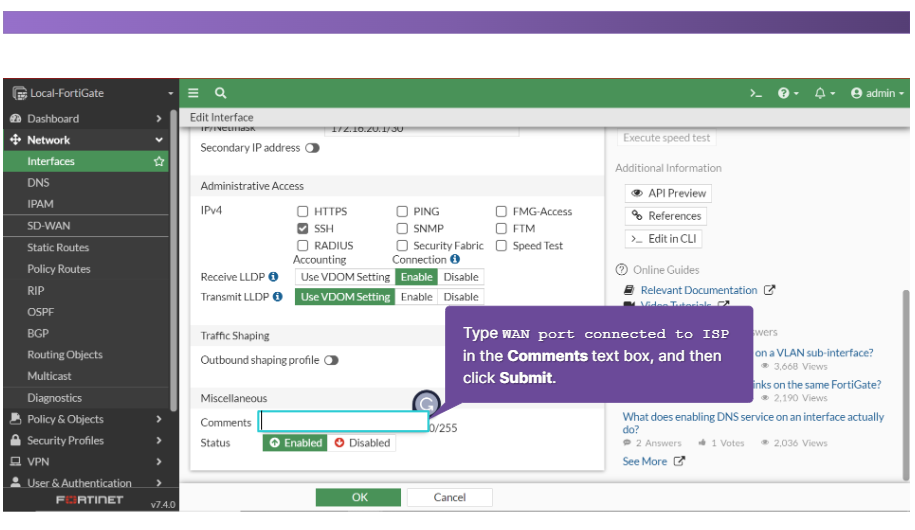Enable the PING checkbox

pos(402,211)
